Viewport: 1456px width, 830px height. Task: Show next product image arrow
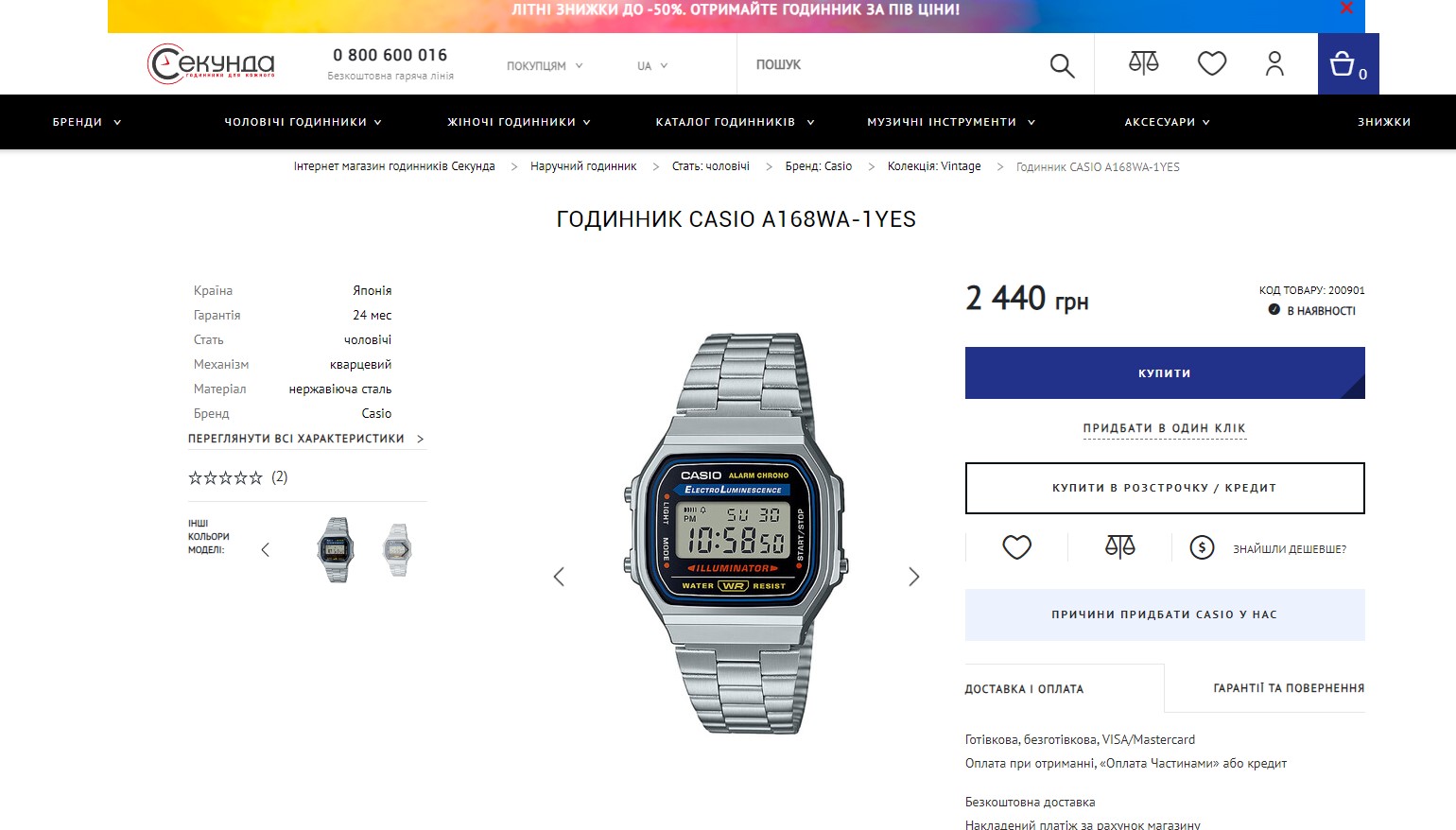point(913,577)
